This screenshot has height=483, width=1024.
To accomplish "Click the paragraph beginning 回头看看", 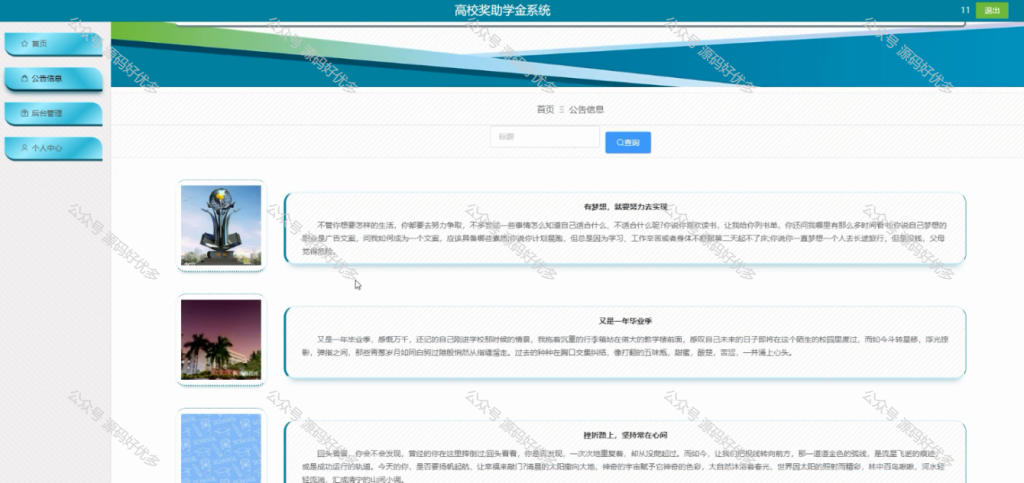I will 624,465.
